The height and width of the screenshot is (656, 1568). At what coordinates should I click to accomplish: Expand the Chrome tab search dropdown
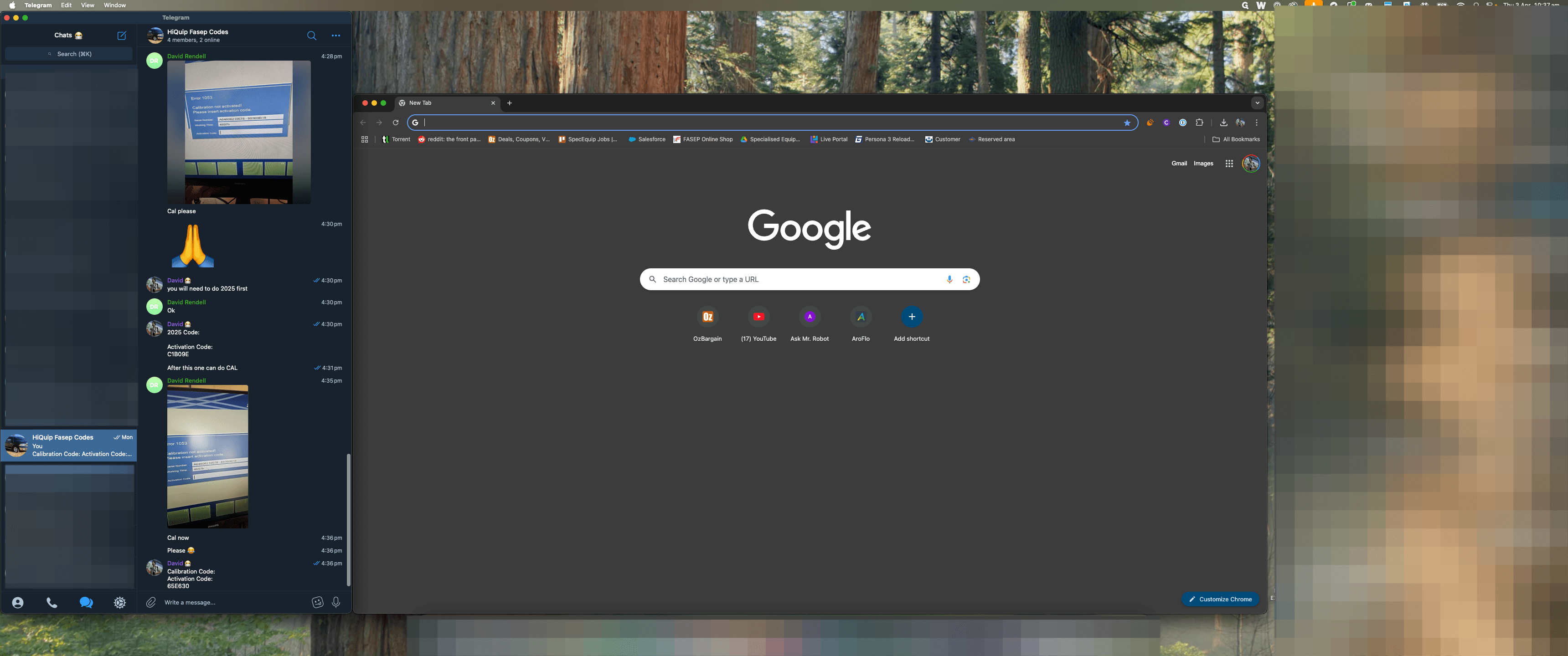1257,103
